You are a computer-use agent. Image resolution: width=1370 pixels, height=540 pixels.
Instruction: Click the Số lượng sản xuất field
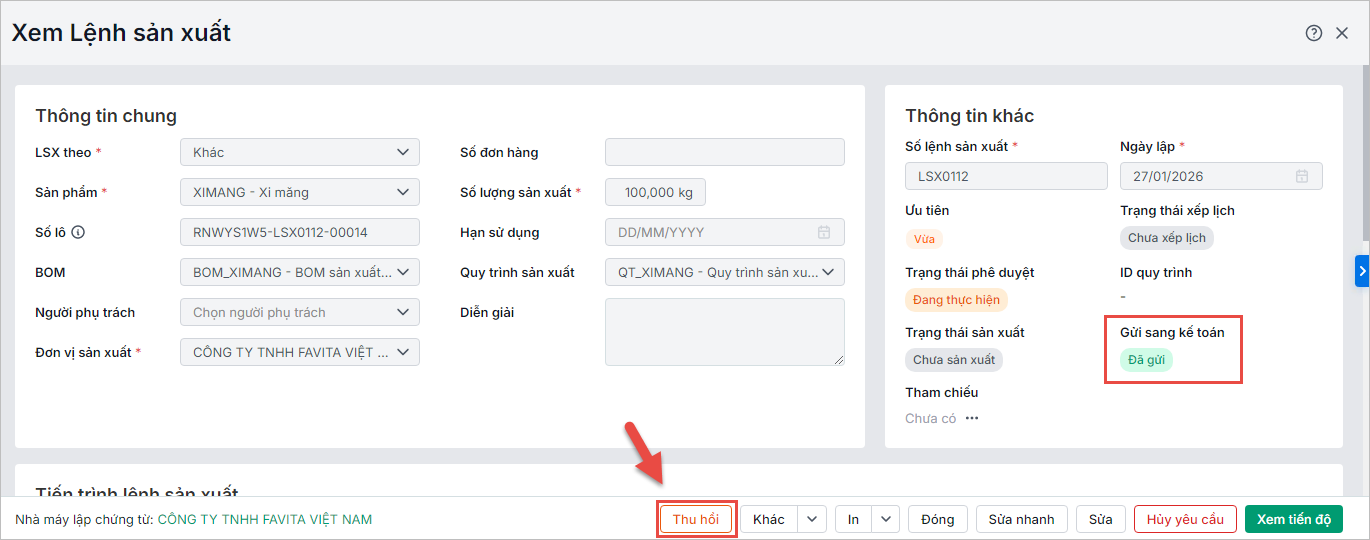click(x=655, y=192)
